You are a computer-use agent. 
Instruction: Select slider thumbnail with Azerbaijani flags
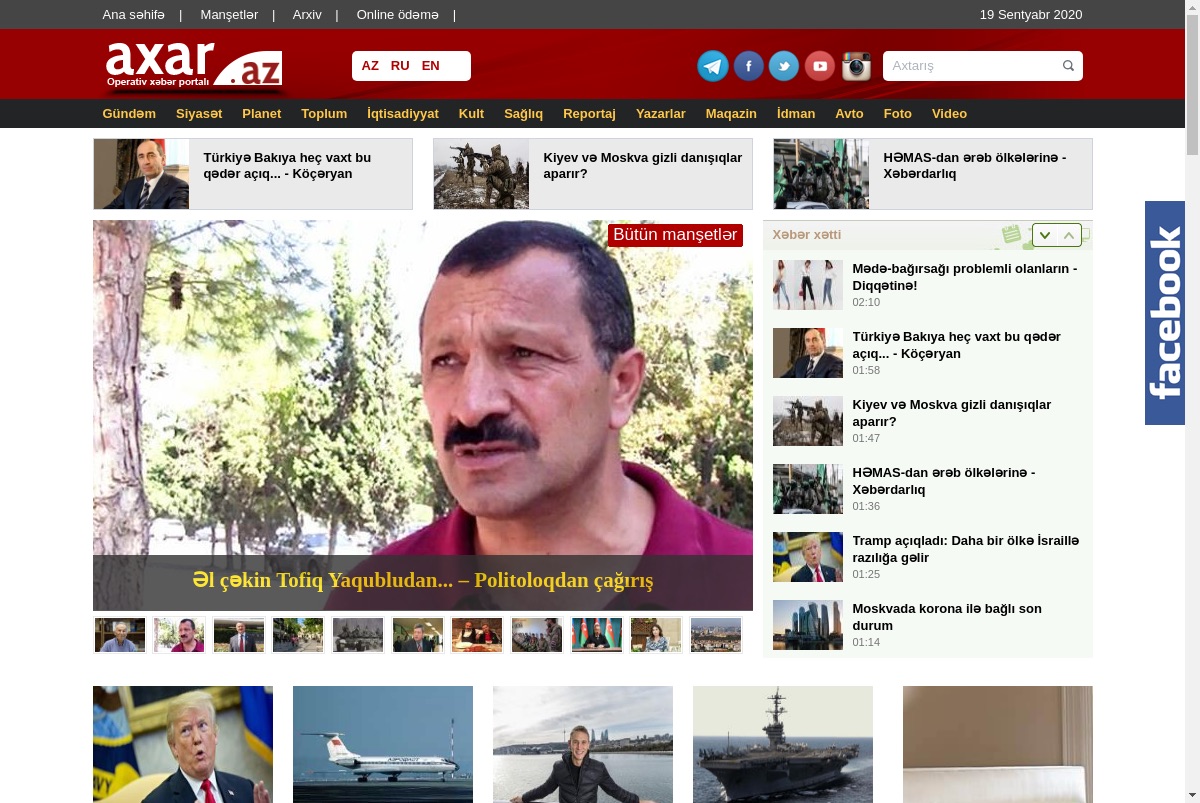click(597, 635)
